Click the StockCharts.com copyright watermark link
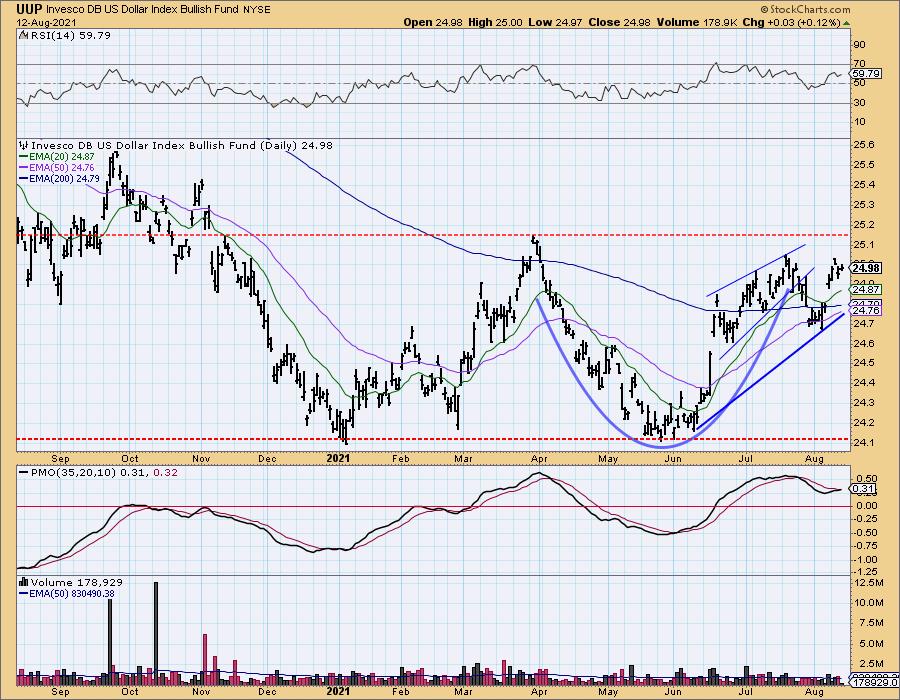 click(x=805, y=9)
